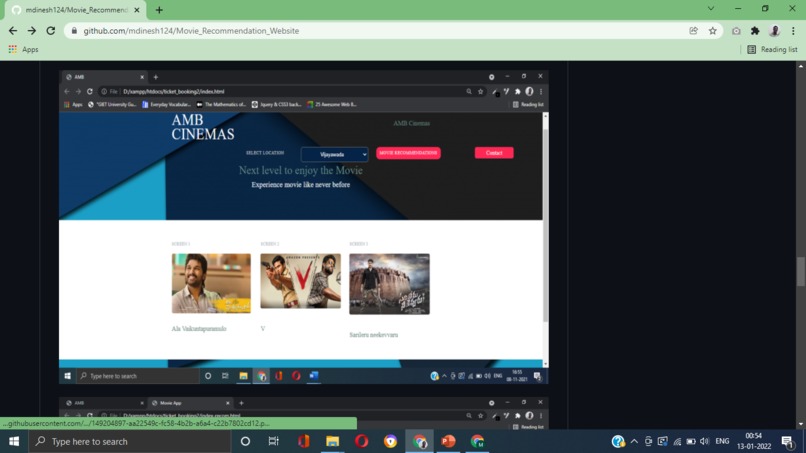Open the volume control in the tray
Viewport: 806px width, 453px height.
point(705,441)
